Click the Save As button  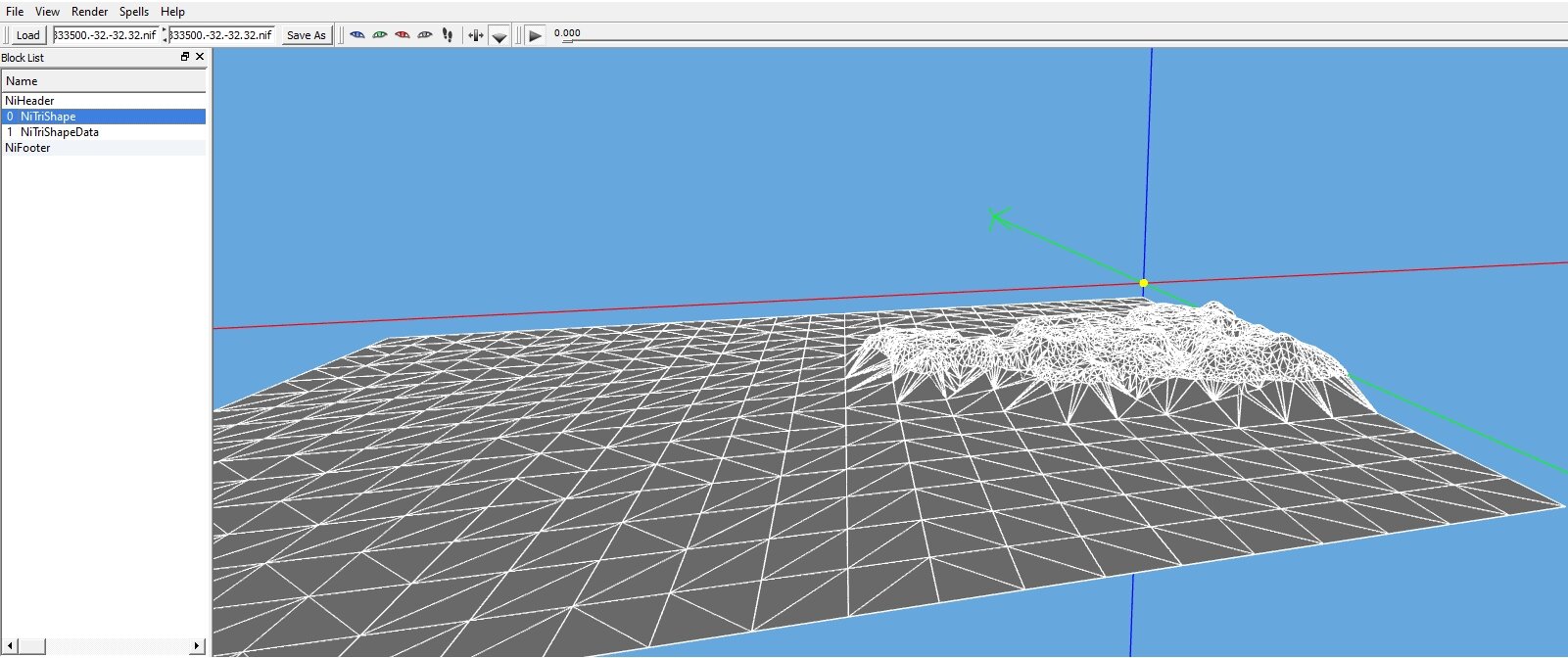(x=306, y=35)
